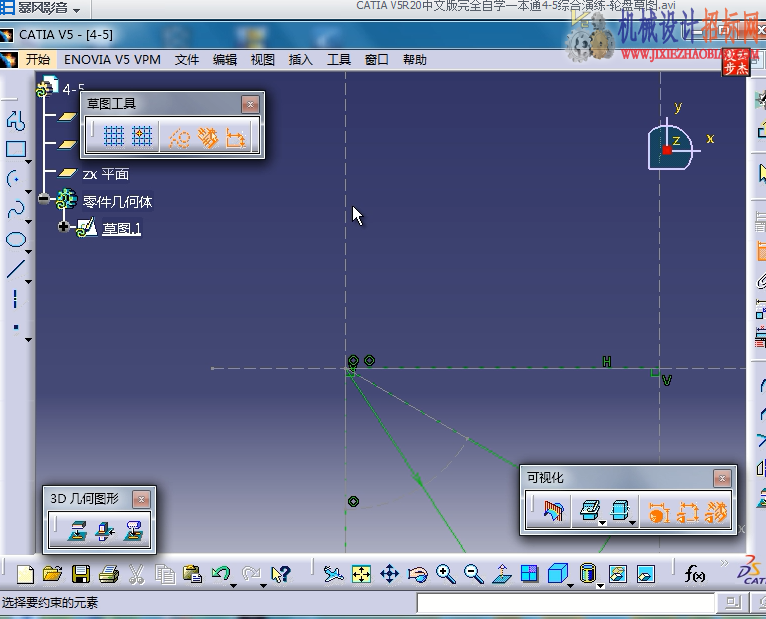766x619 pixels.
Task: Select the Circle arc sketch tool
Action: (x=15, y=179)
